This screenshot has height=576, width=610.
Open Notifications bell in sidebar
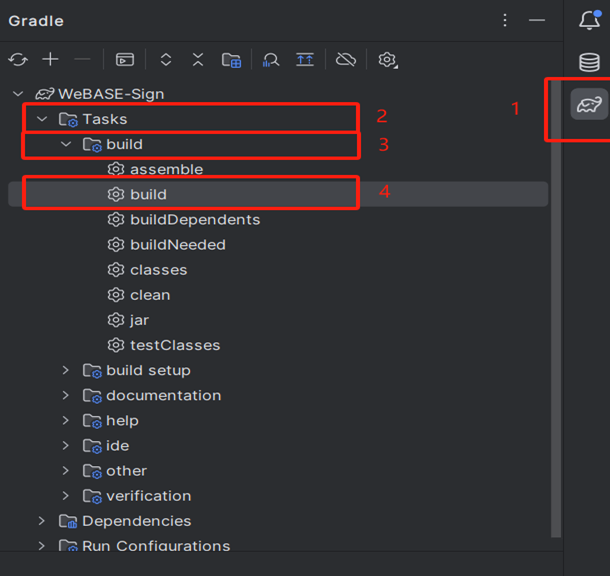point(589,20)
